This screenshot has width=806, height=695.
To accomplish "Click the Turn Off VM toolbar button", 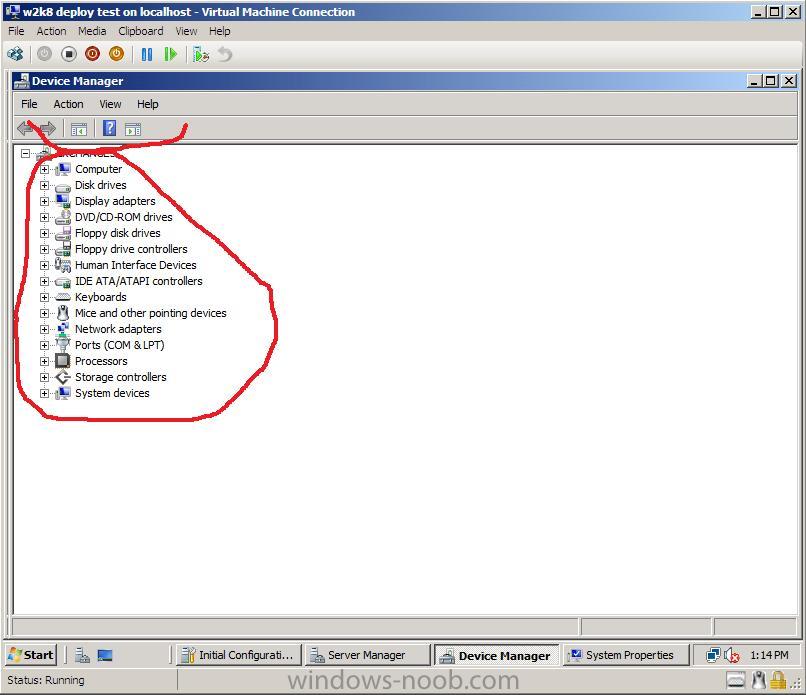I will pyautogui.click(x=68, y=54).
